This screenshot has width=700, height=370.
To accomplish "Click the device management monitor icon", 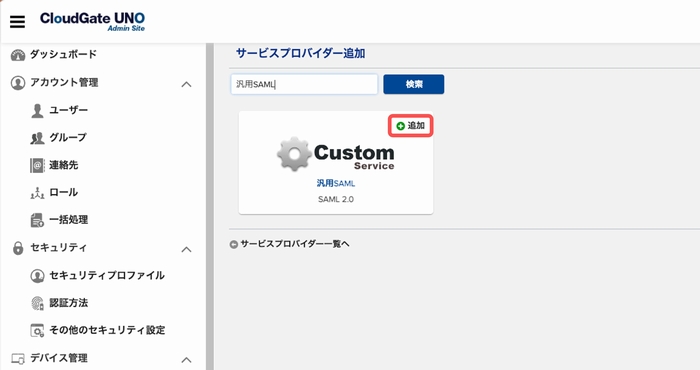I will pyautogui.click(x=18, y=358).
